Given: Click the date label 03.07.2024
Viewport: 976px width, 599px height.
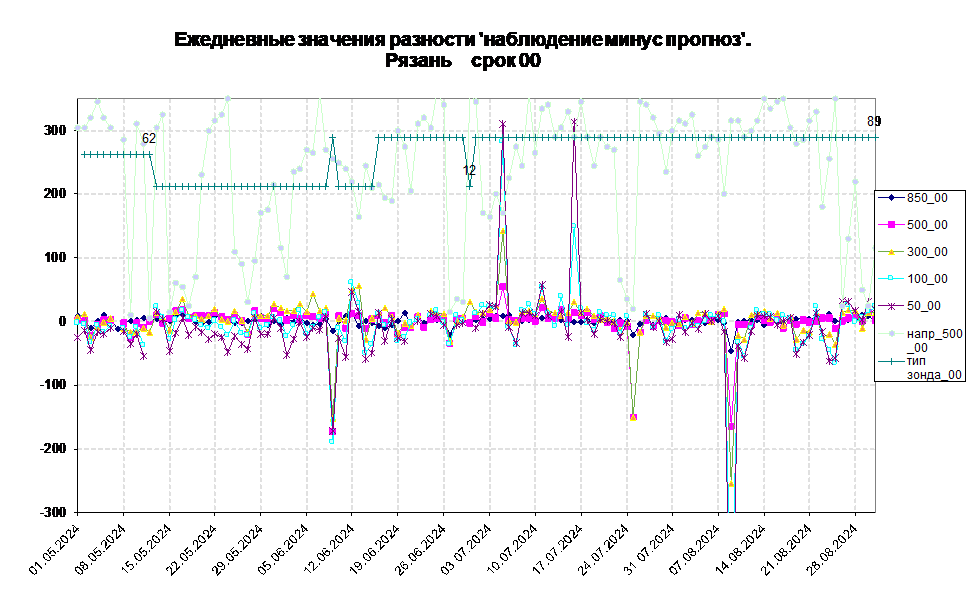Looking at the screenshot, I should tap(466, 550).
